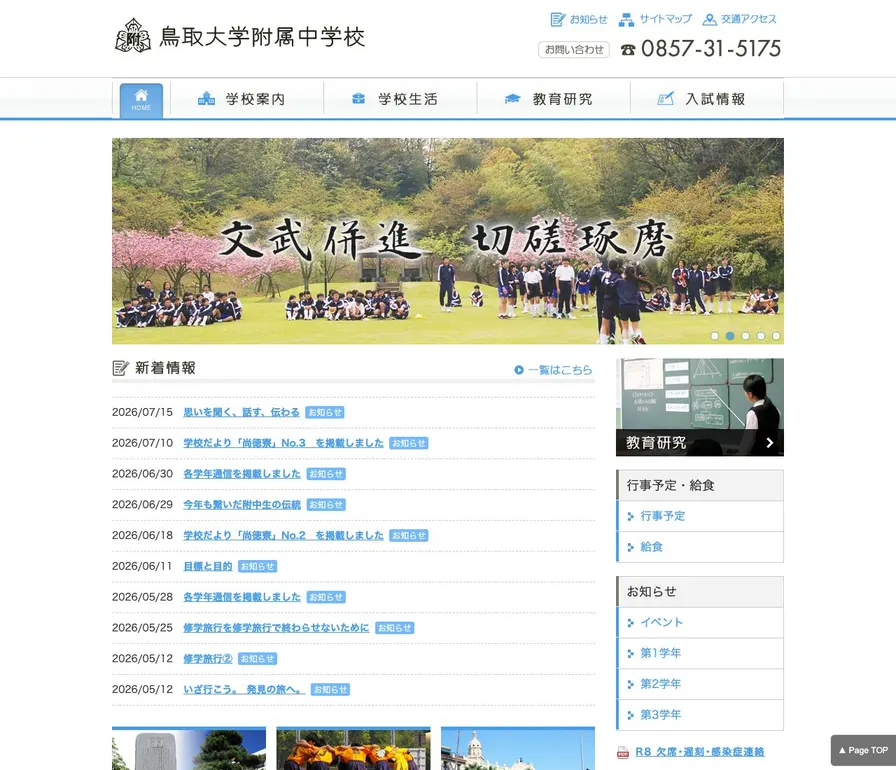This screenshot has height=770, width=896.
Task: Click the お知らせ notepad icon in header
Action: (x=558, y=19)
